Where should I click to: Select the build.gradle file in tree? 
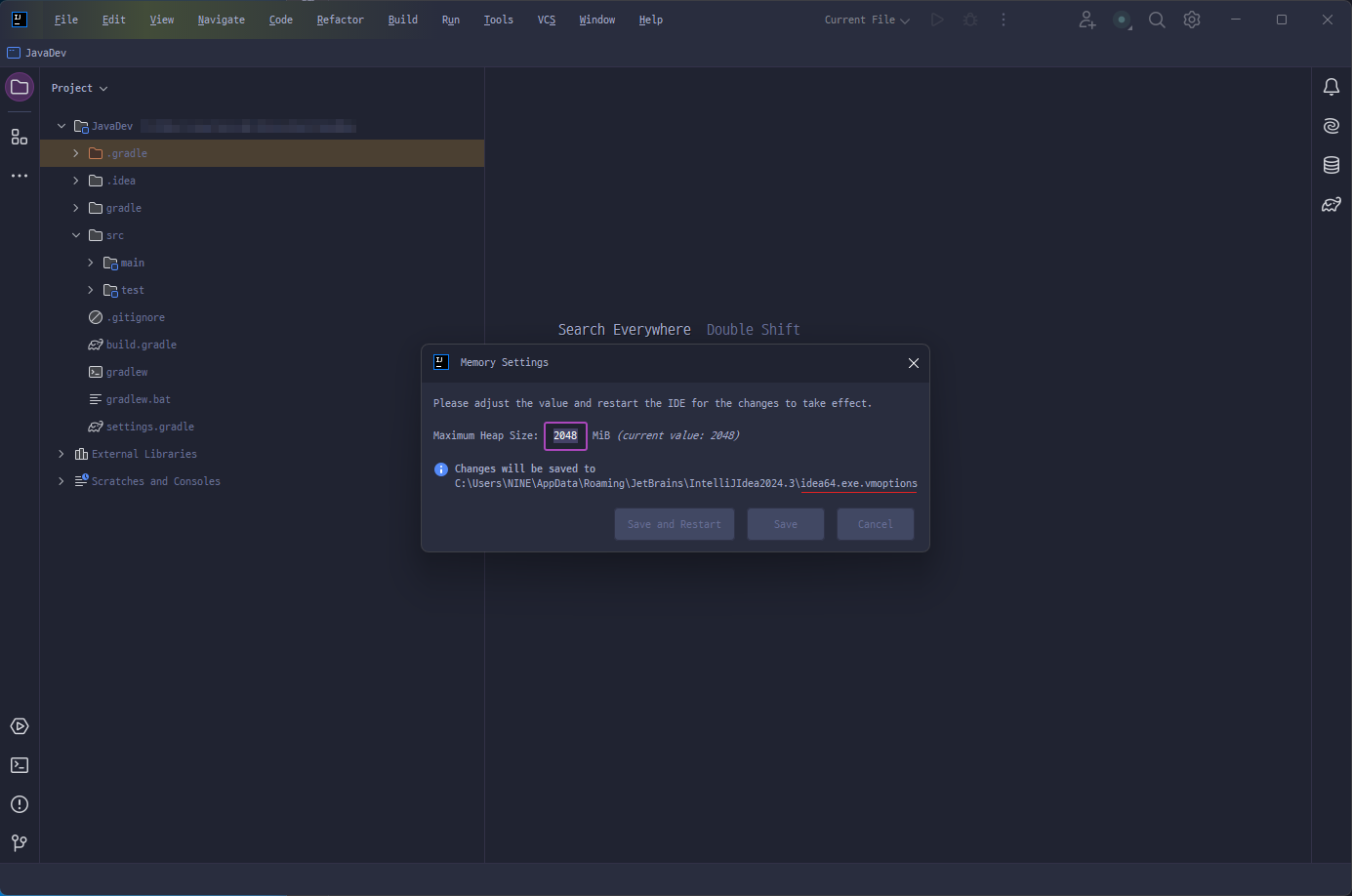(142, 345)
